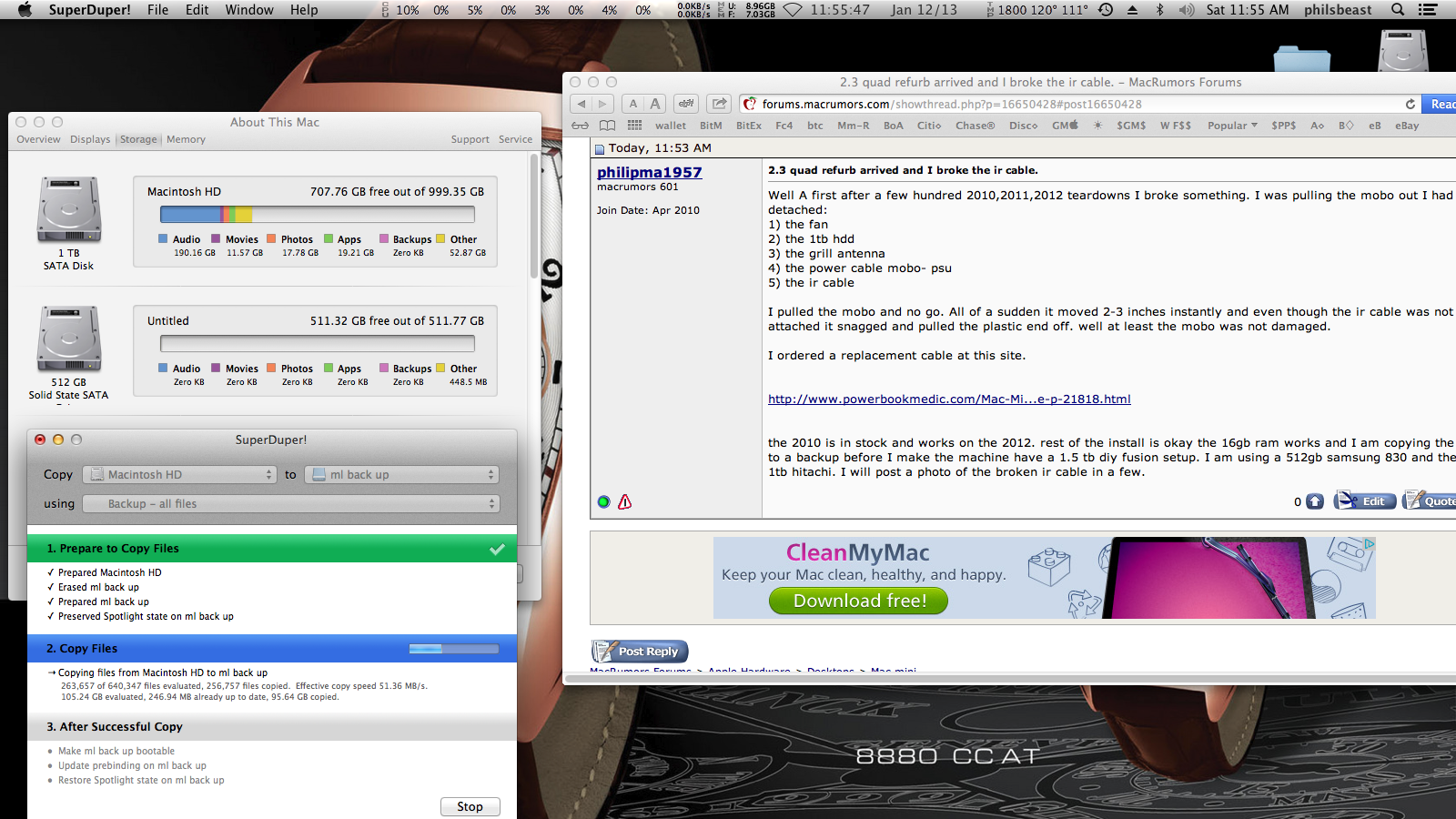Click the Untitled disk storage usage bar
Viewport: 1456px width, 819px height.
click(x=318, y=344)
